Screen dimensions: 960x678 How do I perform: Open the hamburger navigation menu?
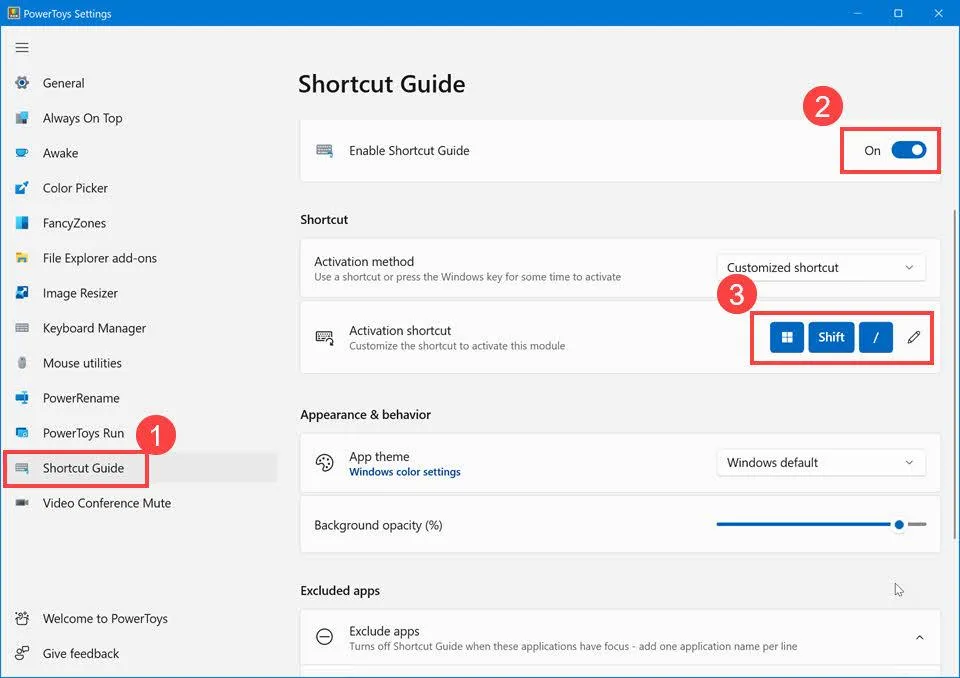22,48
